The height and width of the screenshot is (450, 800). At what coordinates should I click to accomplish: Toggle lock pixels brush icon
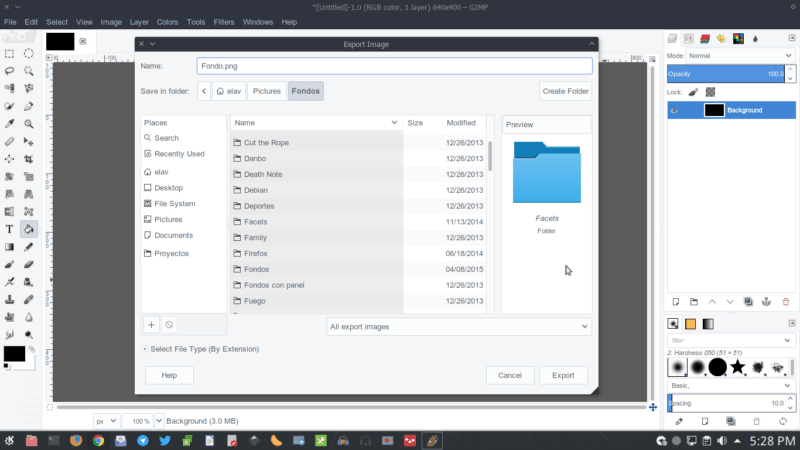coord(693,91)
